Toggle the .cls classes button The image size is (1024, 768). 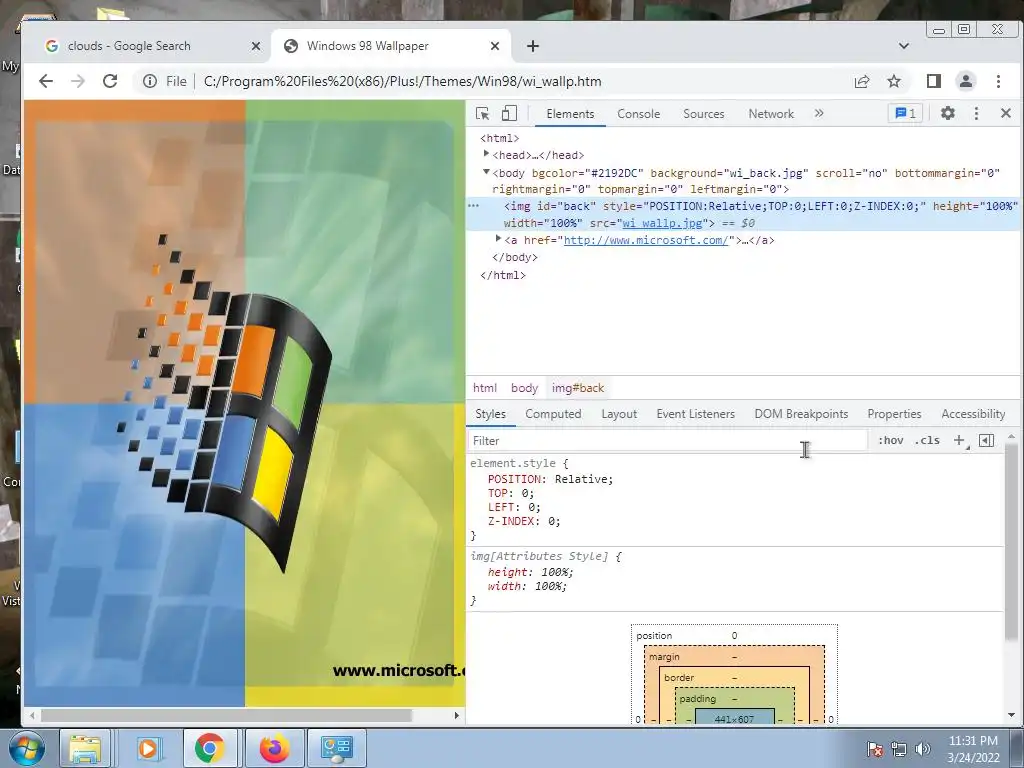click(927, 441)
